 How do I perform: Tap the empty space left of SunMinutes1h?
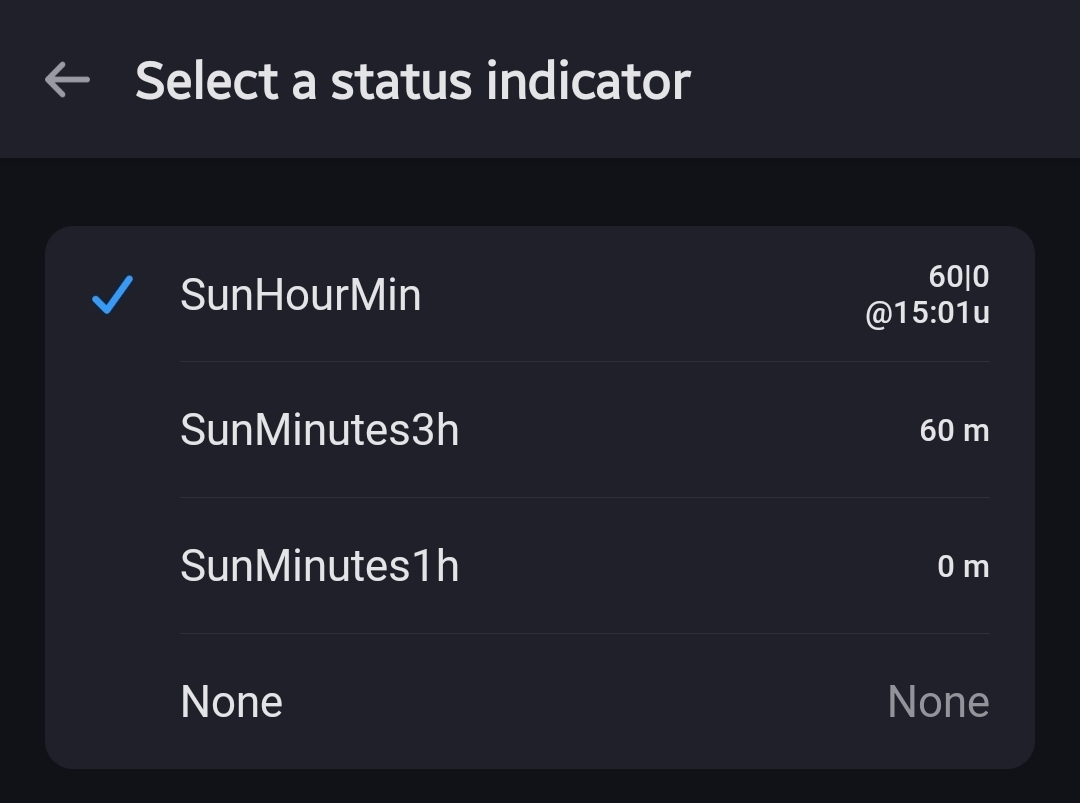coord(112,566)
